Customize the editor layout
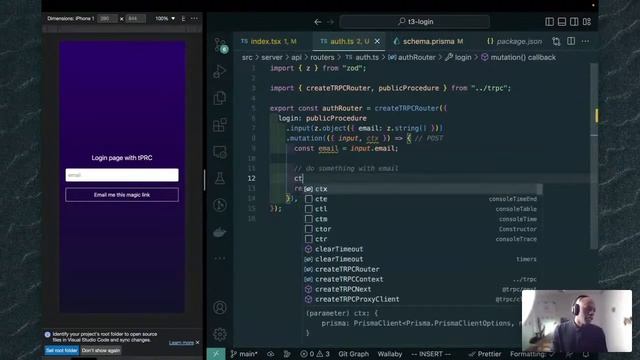The height and width of the screenshot is (360, 640). coord(587,22)
